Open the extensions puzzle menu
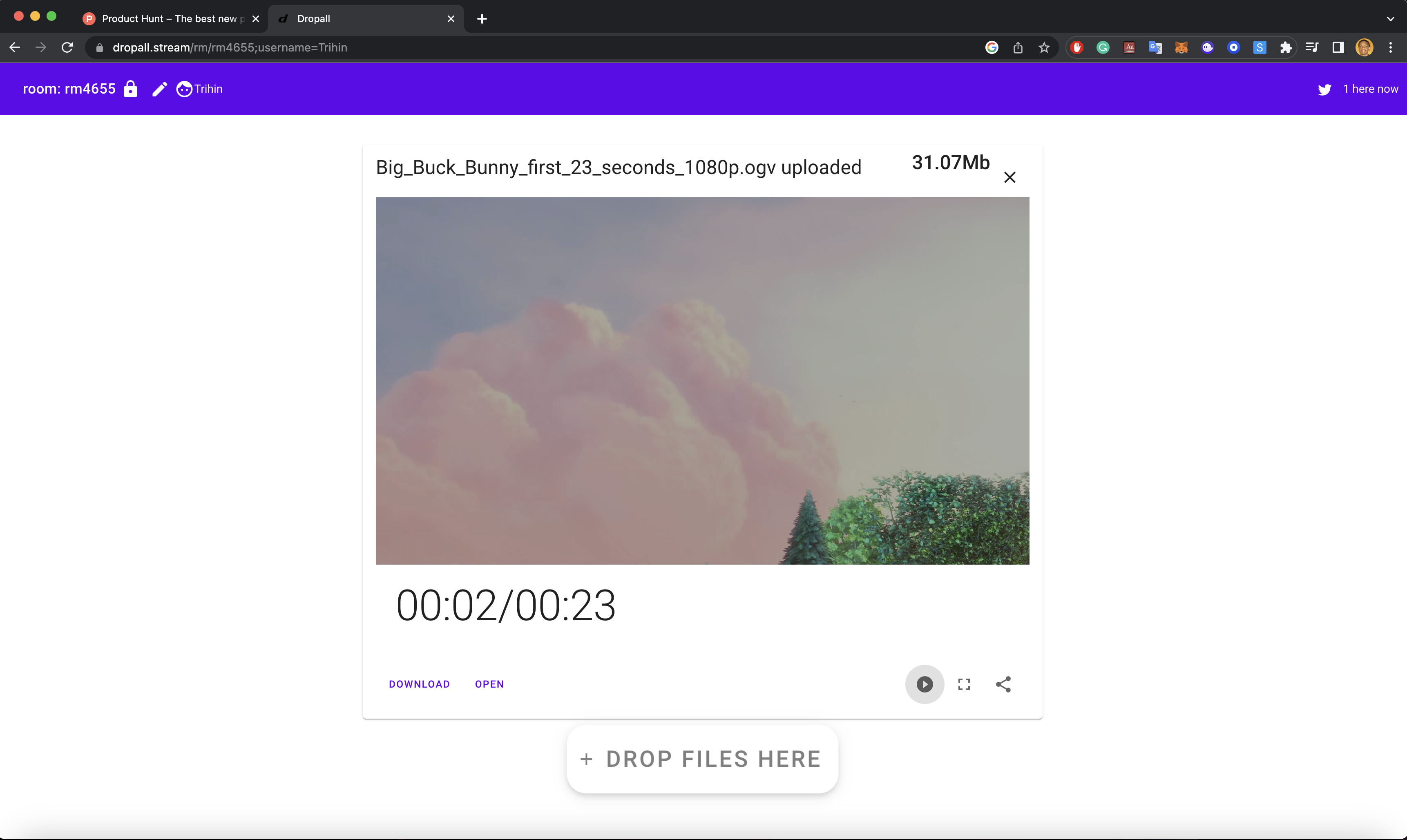The image size is (1407, 840). [1285, 47]
